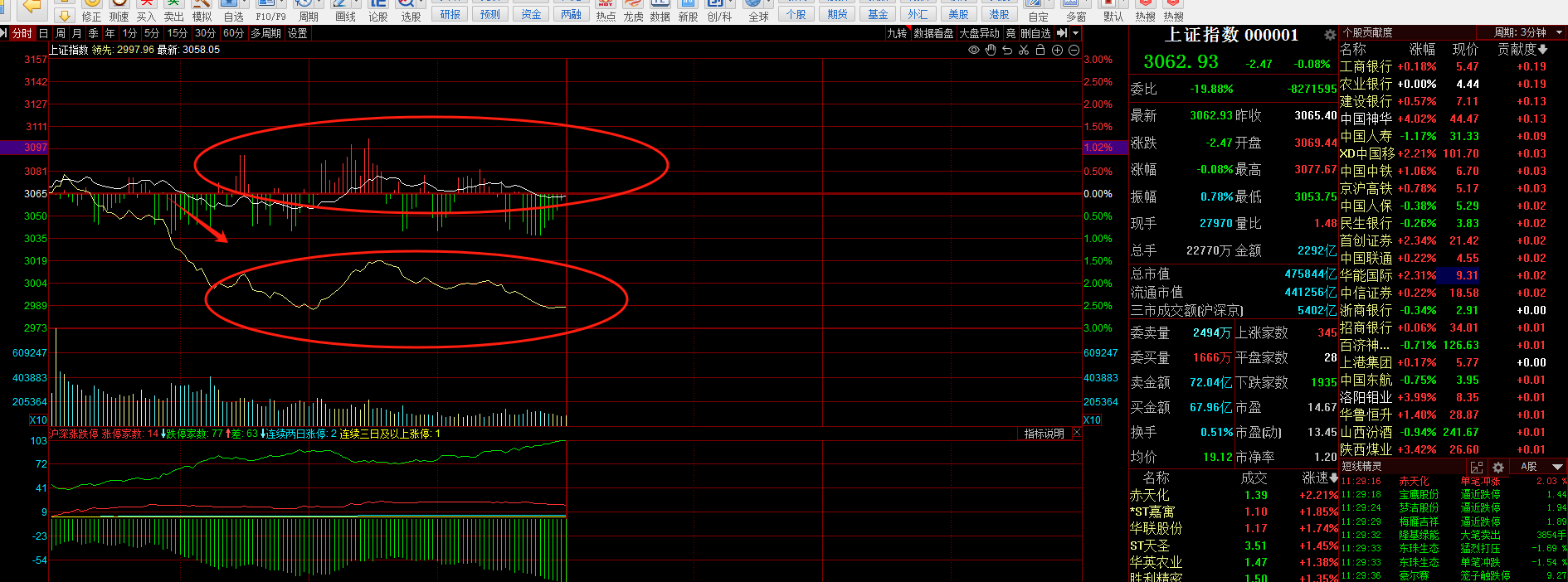
Task: Open the 数据看盘 panel
Action: click(934, 33)
